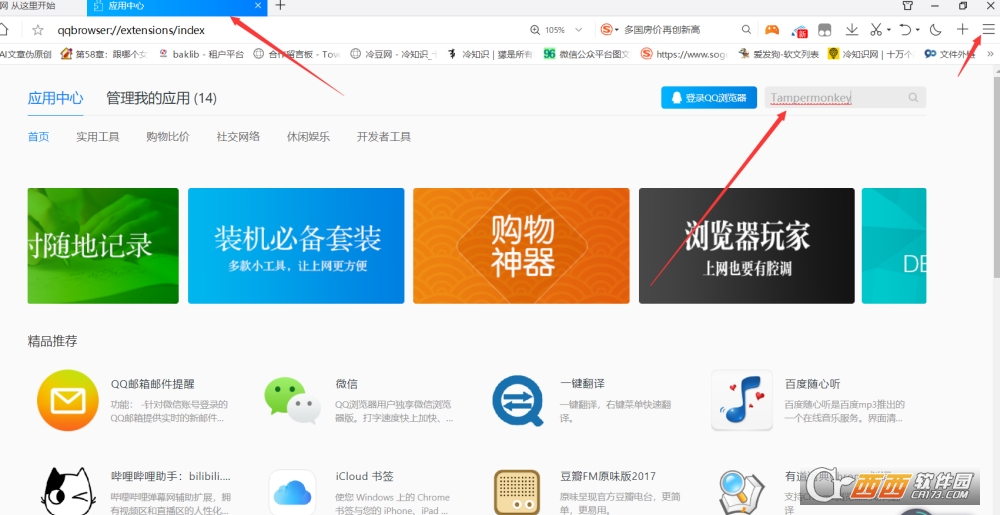Image resolution: width=1000 pixels, height=515 pixels.
Task: Show more bookmarks with the double chevron
Action: click(990, 54)
